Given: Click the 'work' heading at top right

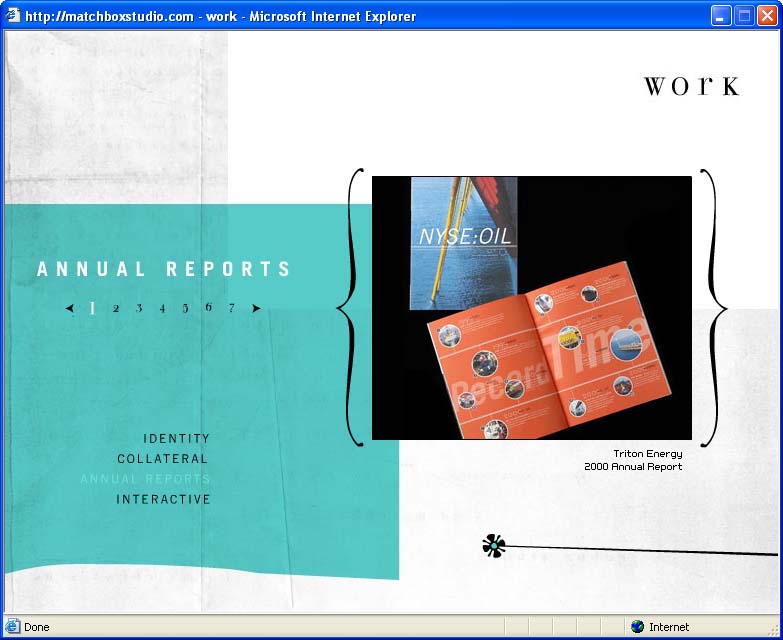Looking at the screenshot, I should tap(691, 86).
